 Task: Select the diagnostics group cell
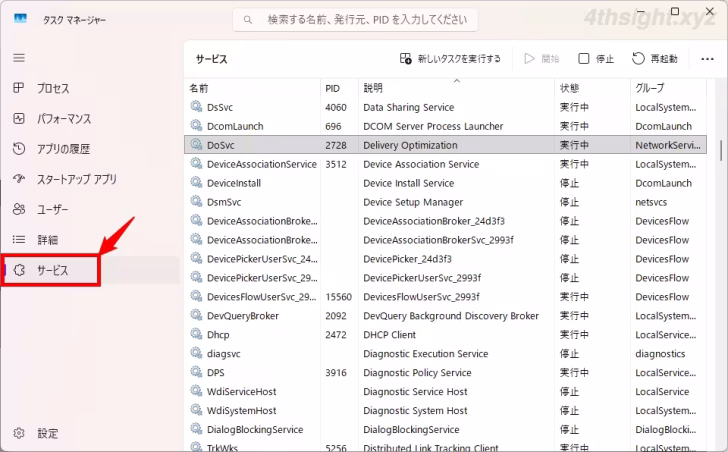coord(660,354)
